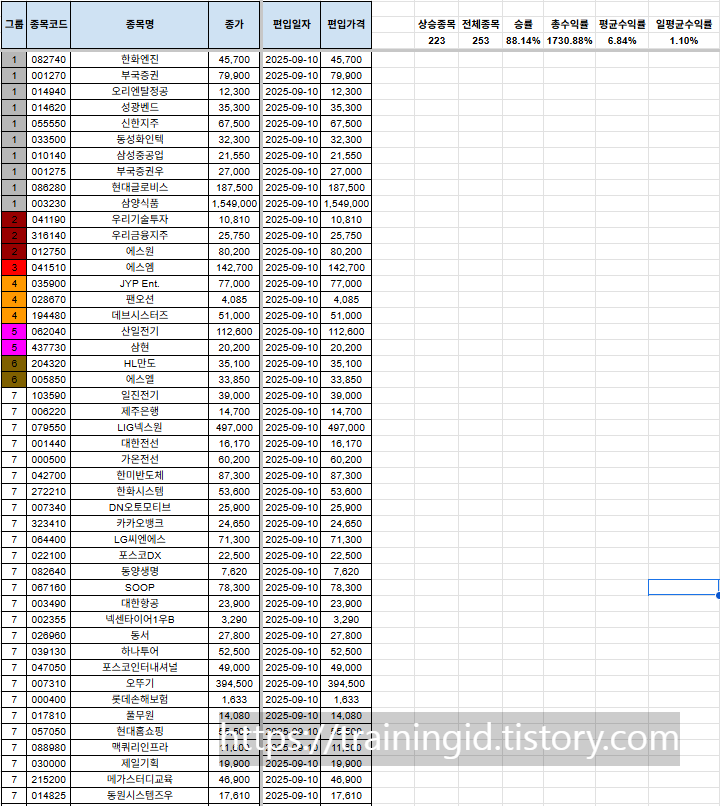Viewport: 720px width, 806px height.
Task: Click the stock name 한미반도체
Action: pyautogui.click(x=139, y=475)
